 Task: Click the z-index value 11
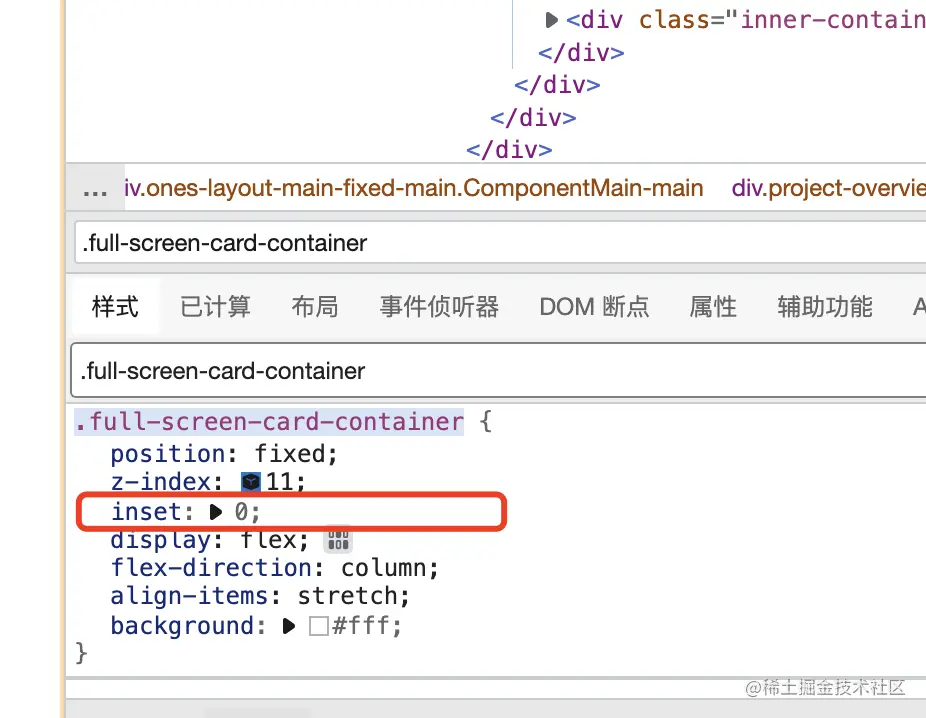point(280,482)
